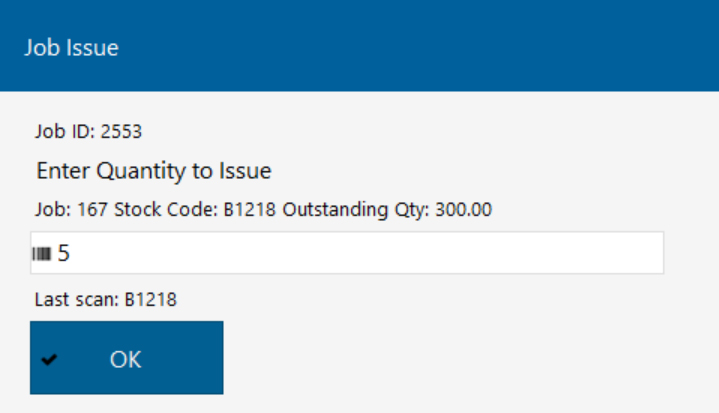Click the barcode scanner icon in quantity field
719x413 pixels.
pyautogui.click(x=42, y=253)
